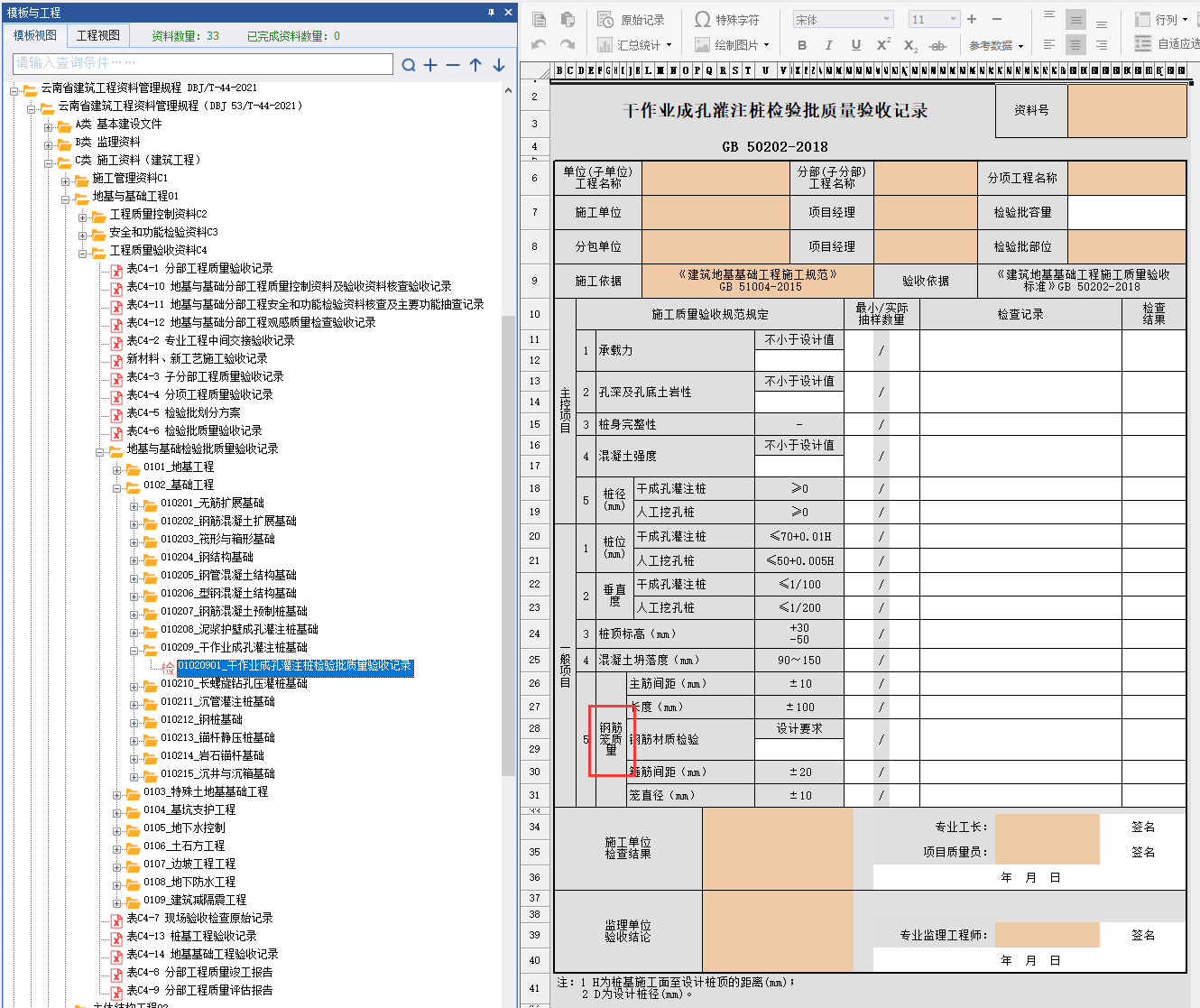Switch to 工程视图 tab
Screen dimensions: 1200x1008
click(x=97, y=35)
